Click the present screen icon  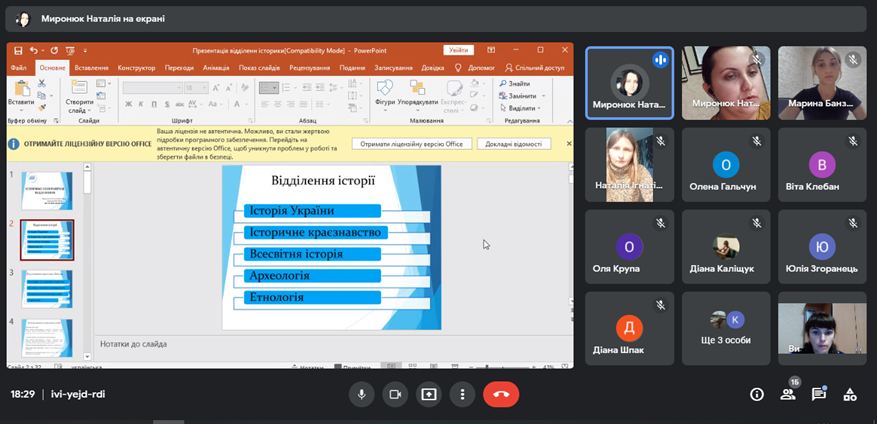tap(428, 394)
